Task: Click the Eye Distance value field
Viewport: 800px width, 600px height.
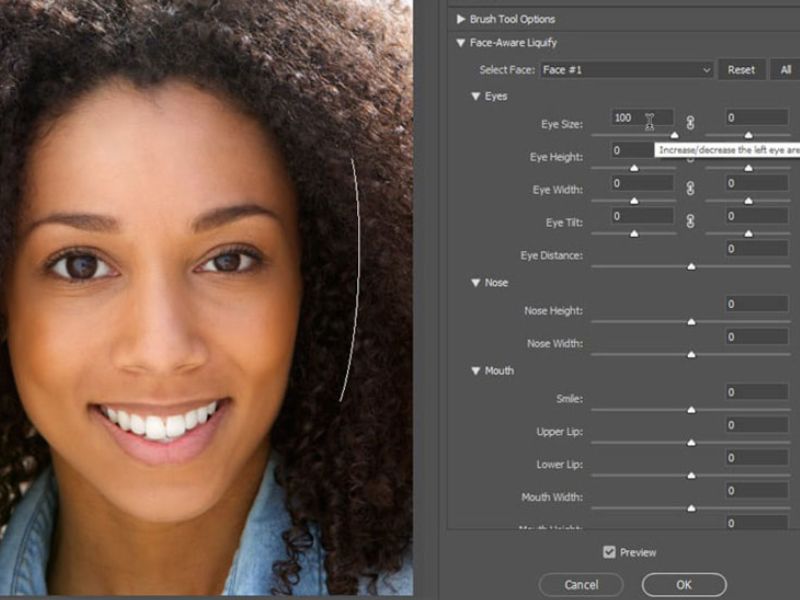Action: [x=757, y=249]
